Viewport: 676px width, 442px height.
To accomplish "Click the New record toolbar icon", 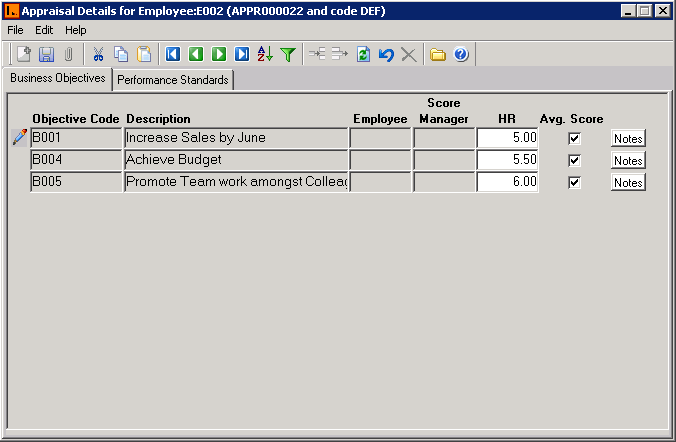I will 23,55.
